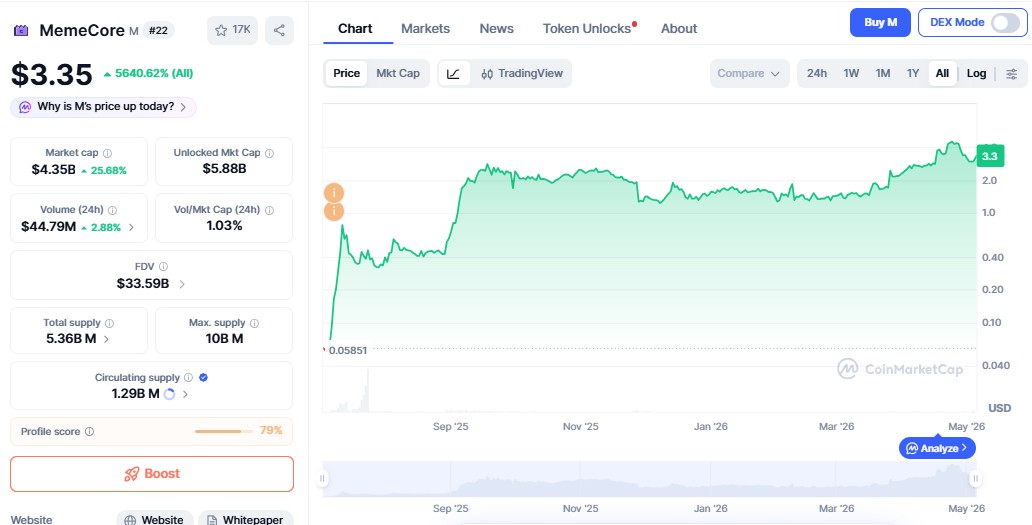Click the $4.35B market cap value
1032x525 pixels.
coord(53,170)
